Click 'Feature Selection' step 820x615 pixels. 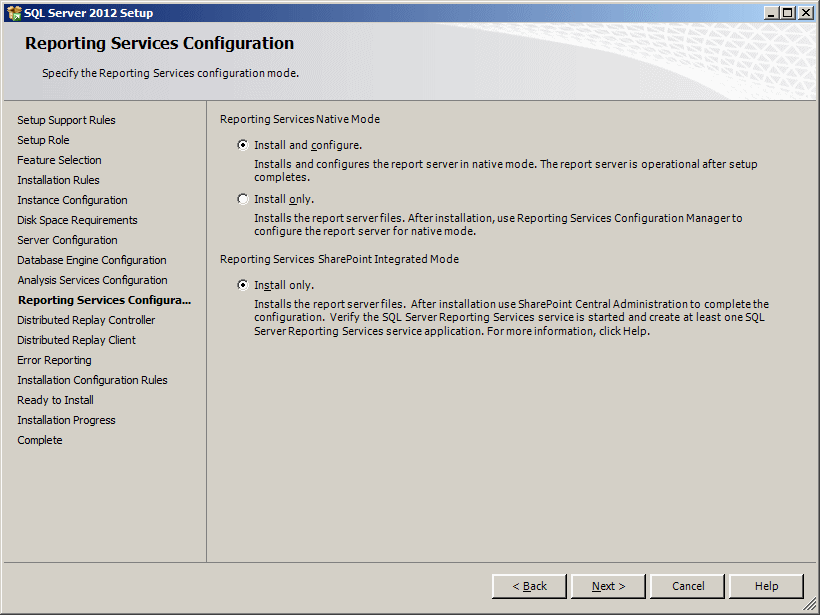pyautogui.click(x=59, y=160)
